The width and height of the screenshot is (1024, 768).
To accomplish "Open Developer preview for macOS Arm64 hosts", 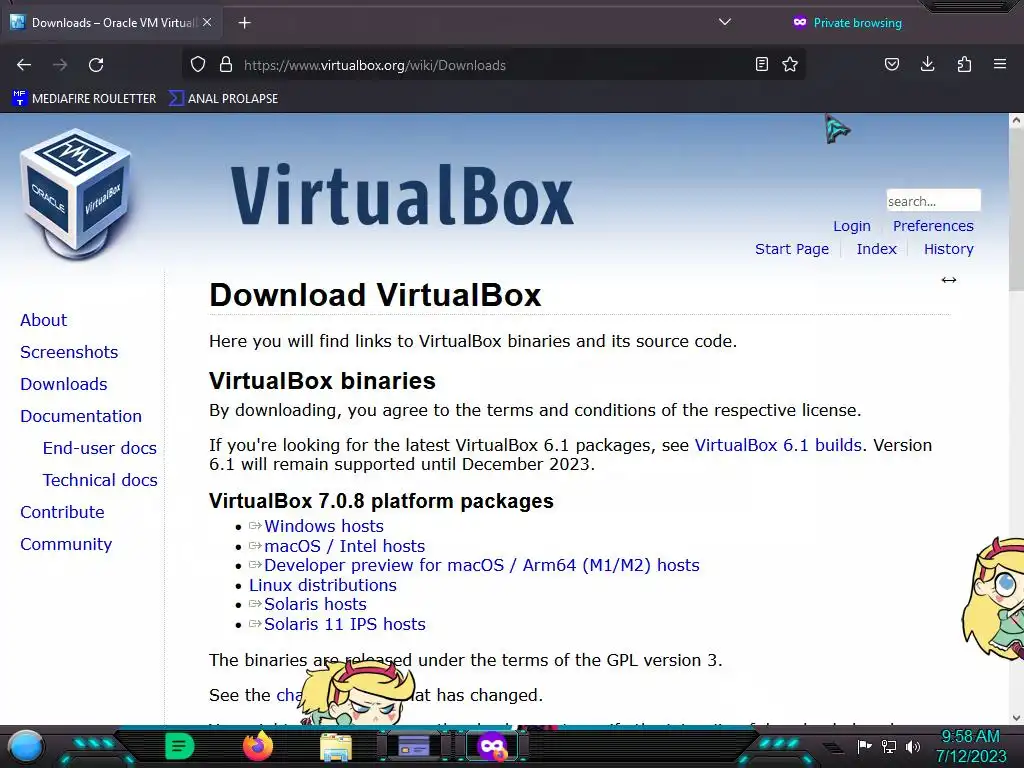I will (x=481, y=566).
